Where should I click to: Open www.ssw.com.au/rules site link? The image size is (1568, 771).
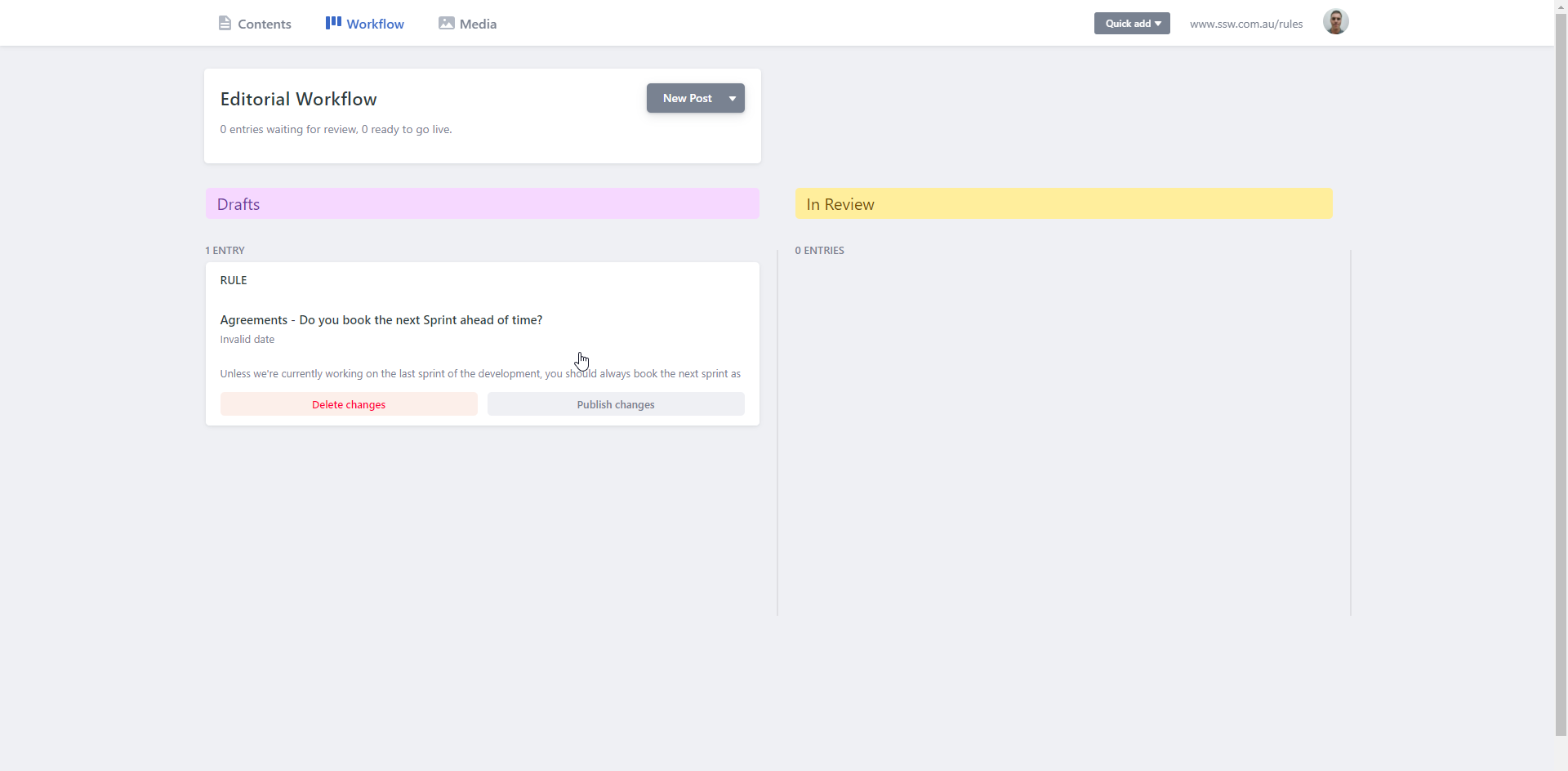pyautogui.click(x=1246, y=24)
